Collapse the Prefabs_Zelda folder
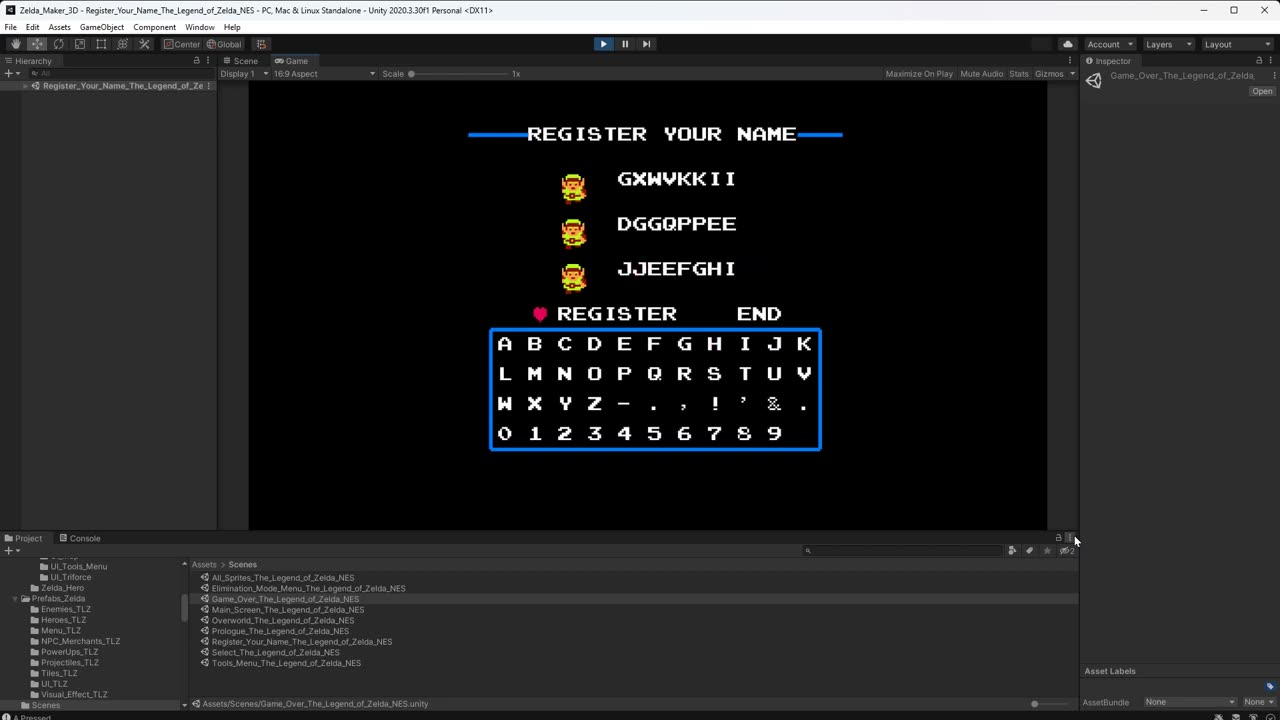Image resolution: width=1280 pixels, height=720 pixels. click(x=15, y=599)
